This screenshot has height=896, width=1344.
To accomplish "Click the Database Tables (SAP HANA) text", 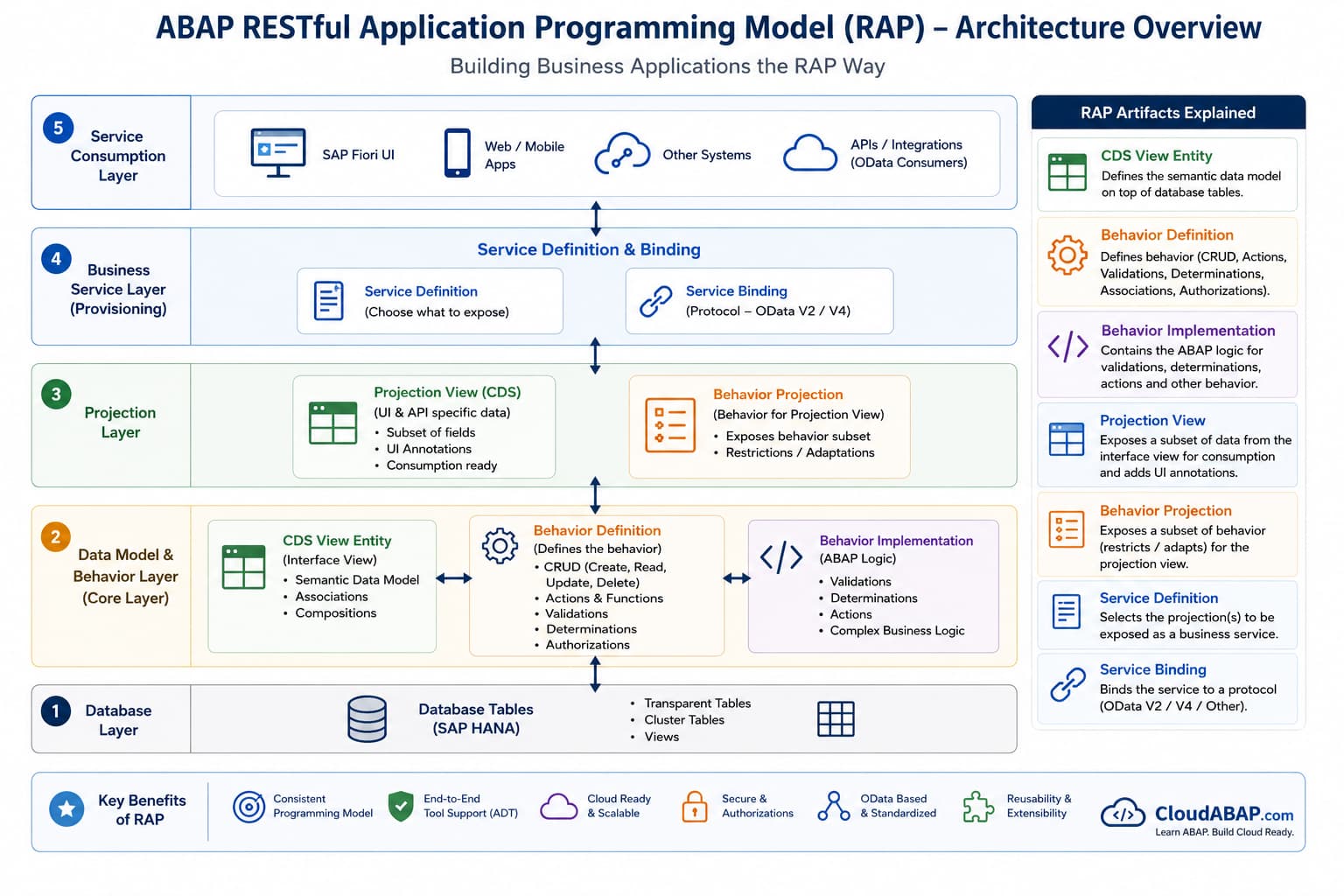I will coord(476,718).
